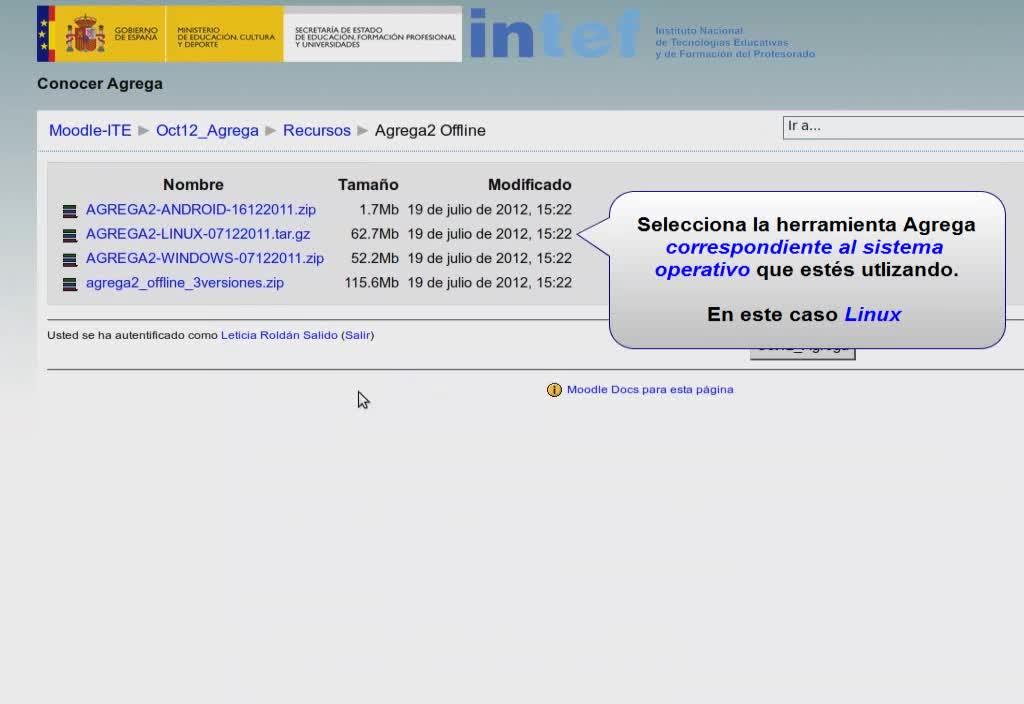The height and width of the screenshot is (704, 1024).
Task: Click the Instituto Nacional de Tecnologías Educativas text
Action: coord(735,42)
